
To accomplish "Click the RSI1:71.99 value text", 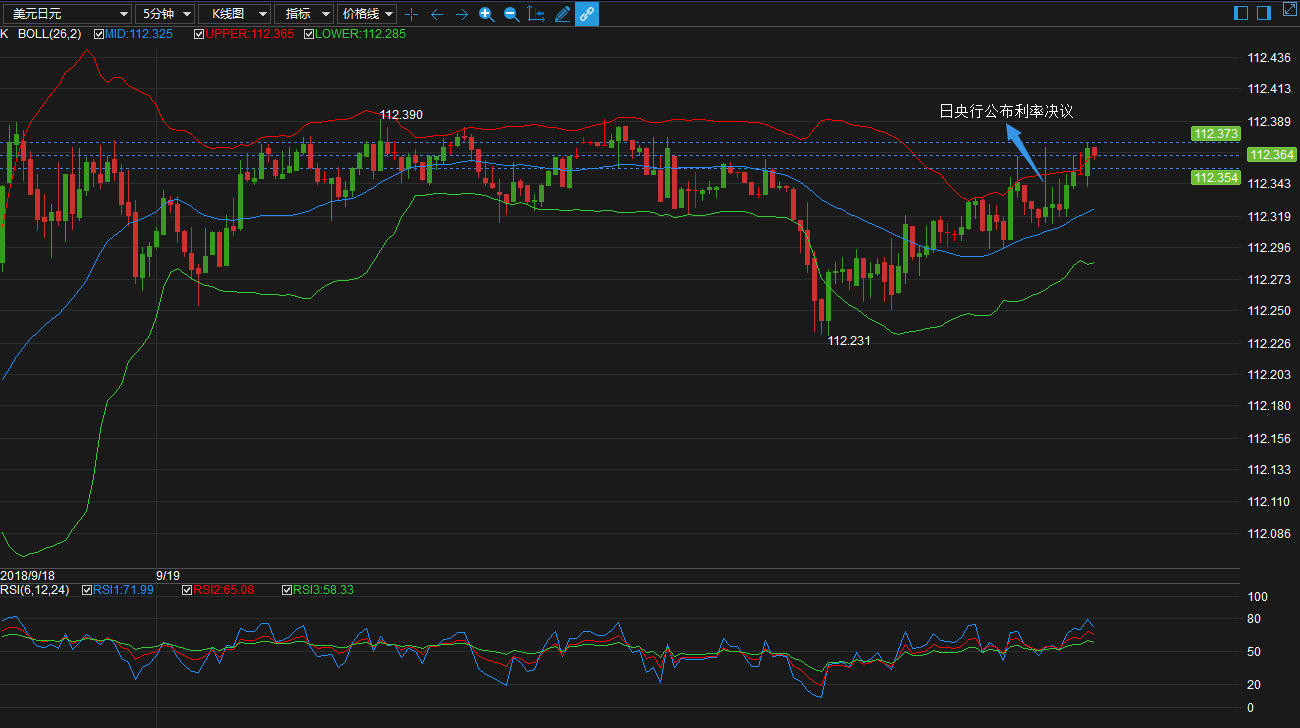I will 123,590.
